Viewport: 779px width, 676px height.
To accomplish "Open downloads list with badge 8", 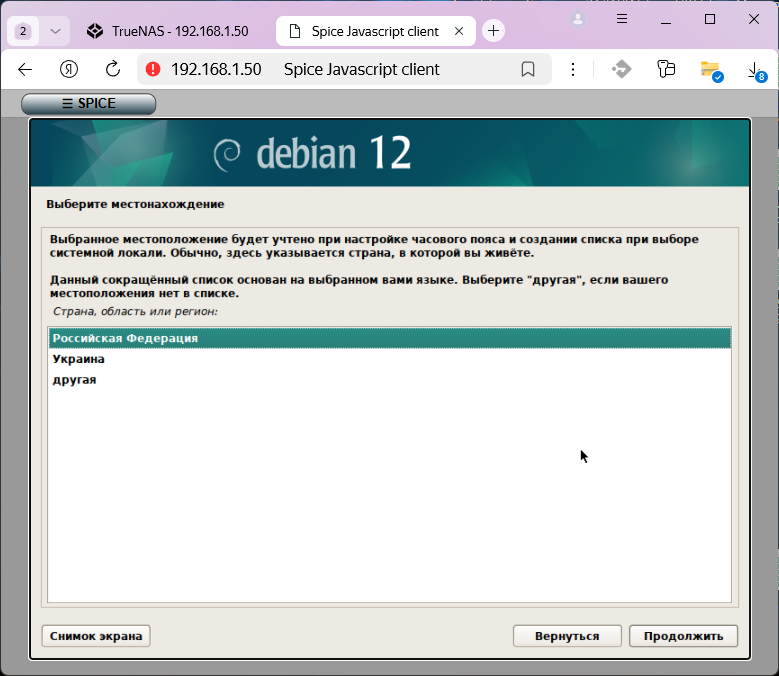I will pos(756,71).
